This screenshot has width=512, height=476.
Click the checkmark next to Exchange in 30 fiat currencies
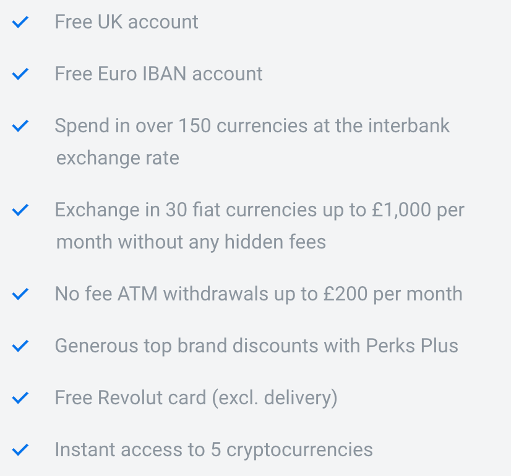click(20, 210)
